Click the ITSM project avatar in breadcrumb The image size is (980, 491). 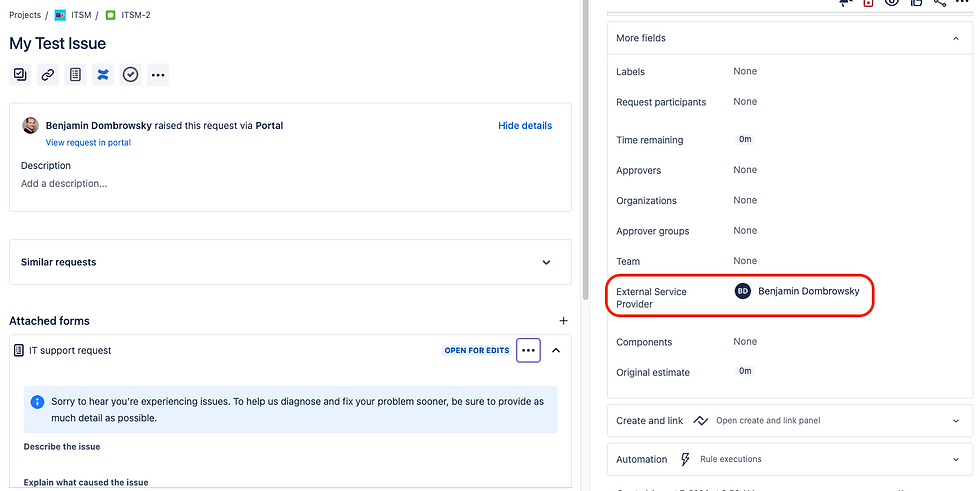click(60, 15)
